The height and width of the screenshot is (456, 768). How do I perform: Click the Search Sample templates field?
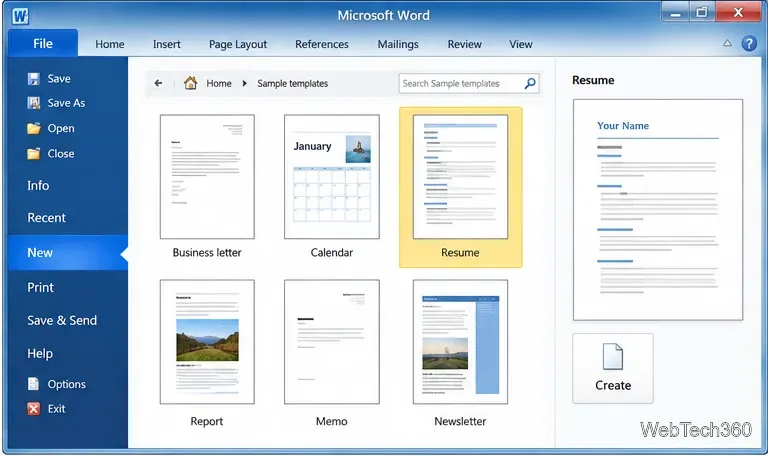click(x=469, y=83)
